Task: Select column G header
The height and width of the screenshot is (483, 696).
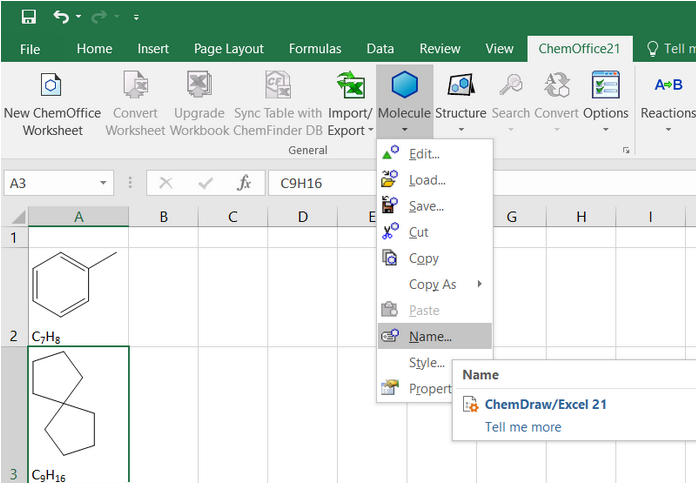Action: pos(511,217)
